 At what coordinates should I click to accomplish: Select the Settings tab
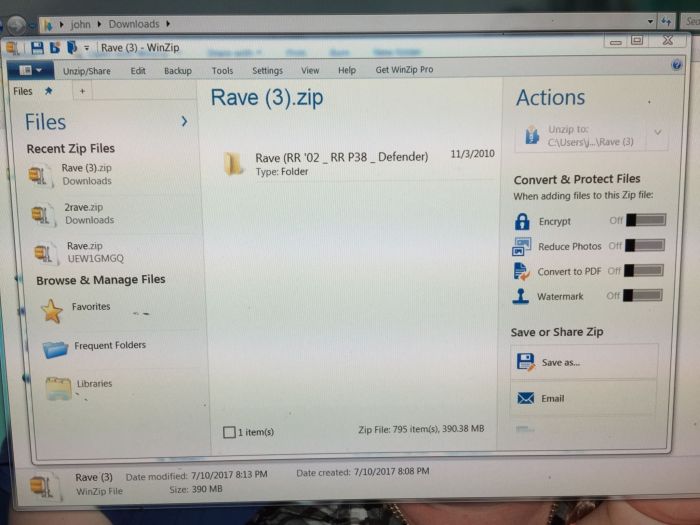267,71
